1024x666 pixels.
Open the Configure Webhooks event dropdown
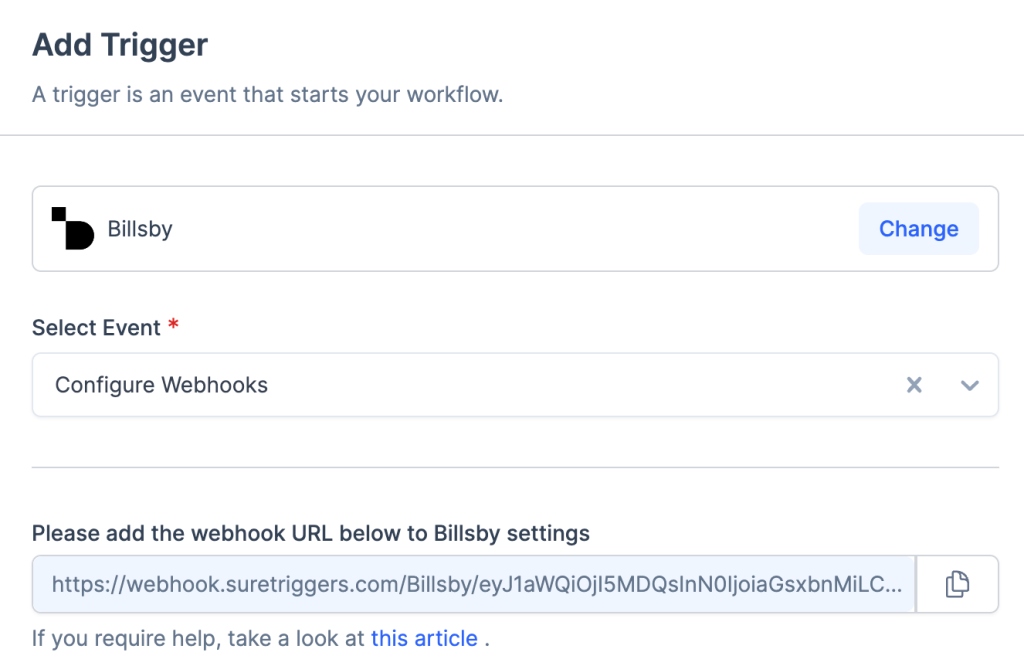point(161,385)
